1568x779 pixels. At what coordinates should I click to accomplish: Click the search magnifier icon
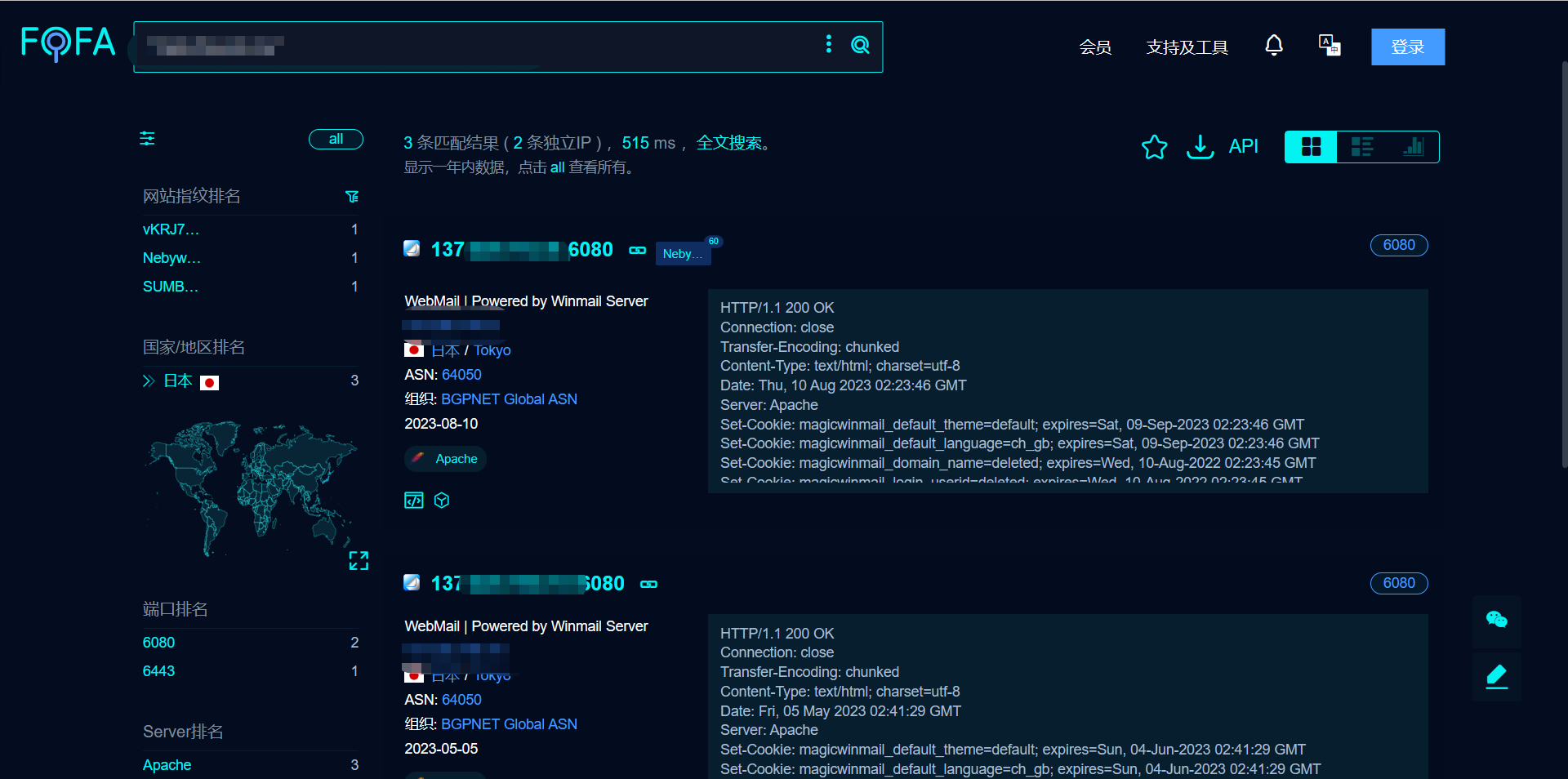click(x=860, y=45)
